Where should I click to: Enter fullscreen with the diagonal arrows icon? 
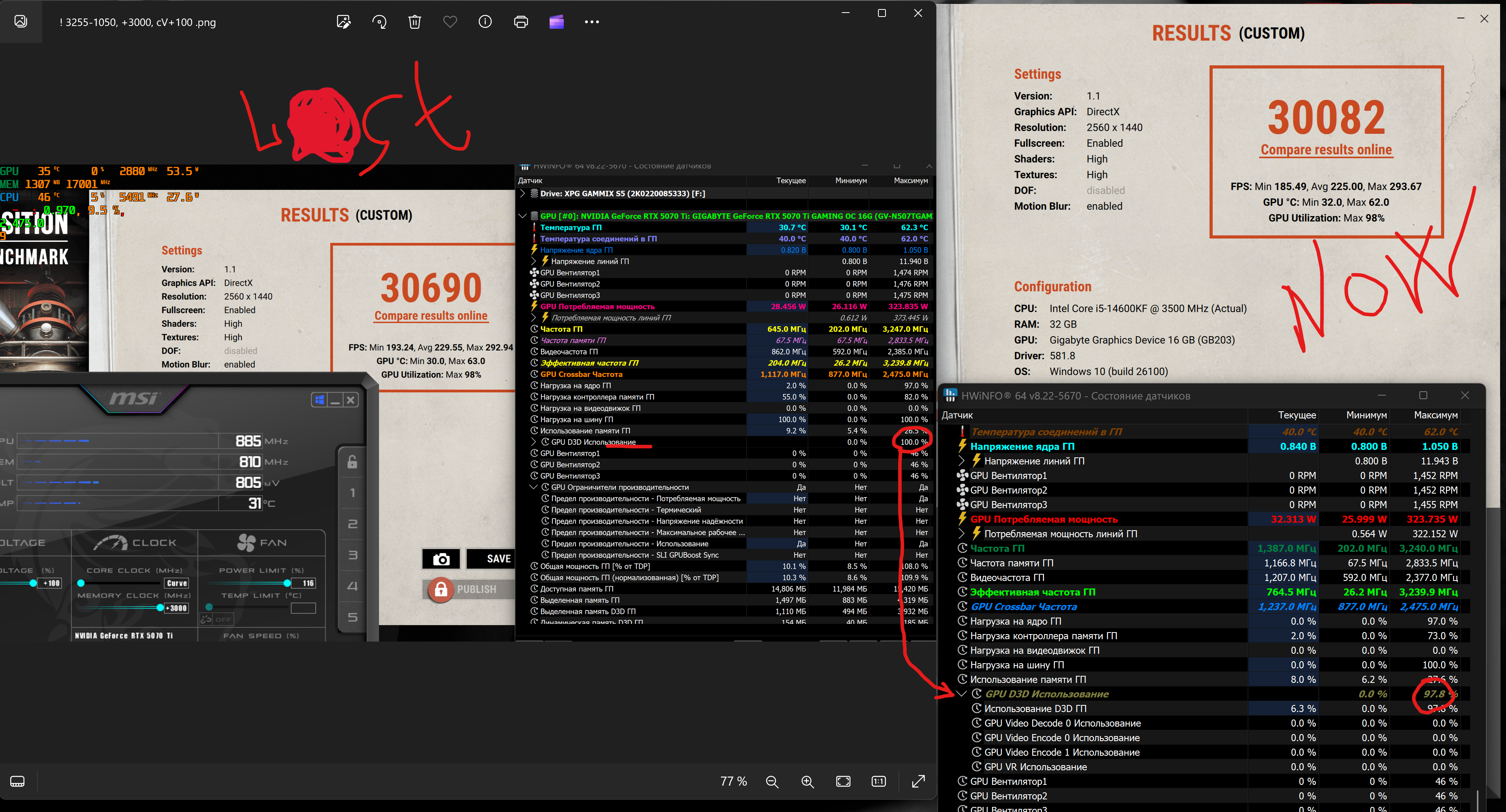[919, 782]
